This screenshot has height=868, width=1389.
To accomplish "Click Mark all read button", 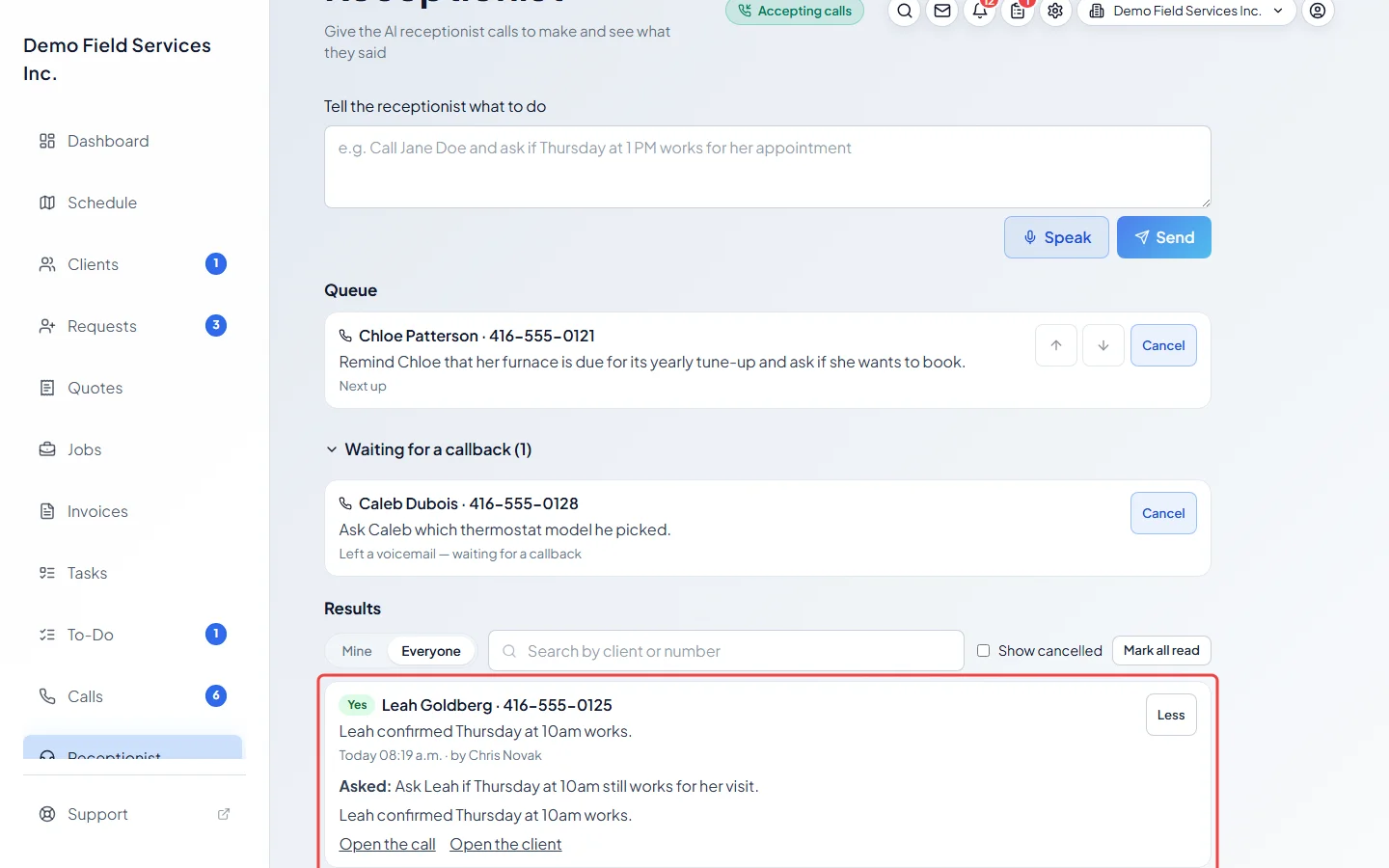I will pos(1161,651).
